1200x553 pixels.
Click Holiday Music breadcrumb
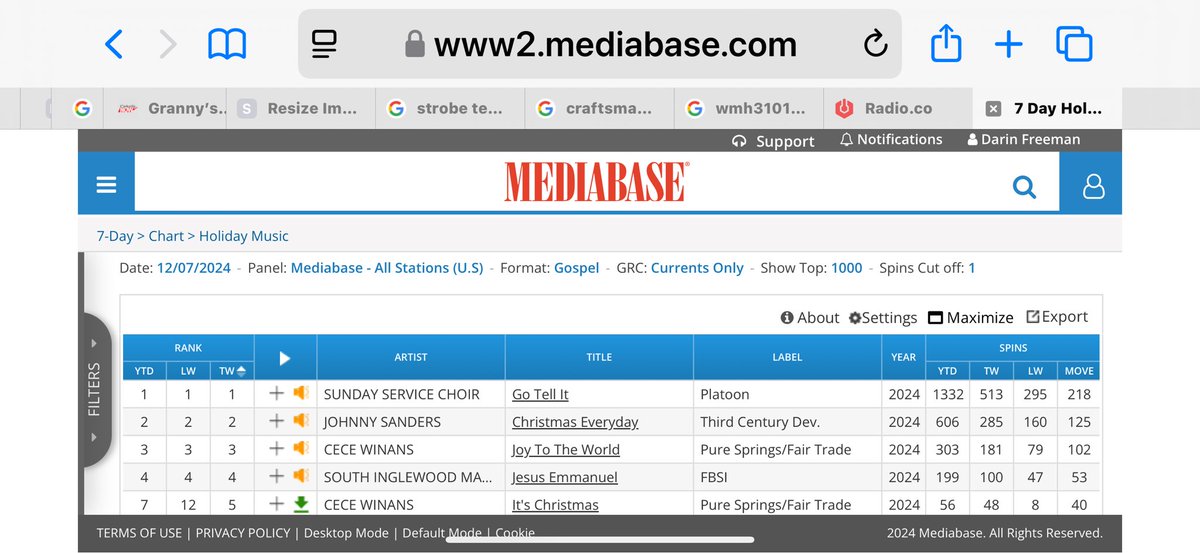(x=244, y=236)
